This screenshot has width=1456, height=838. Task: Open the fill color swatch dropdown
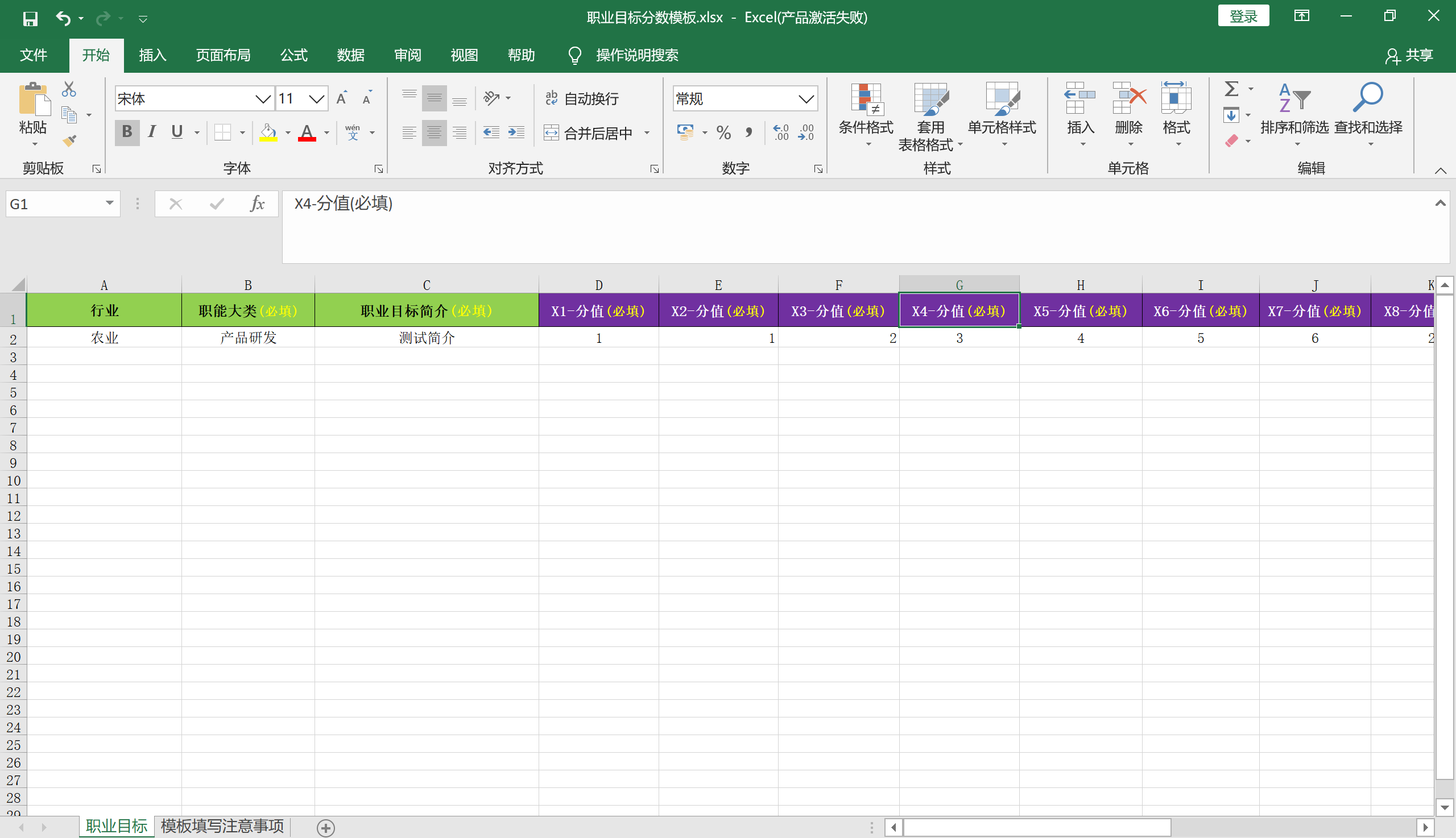[287, 132]
